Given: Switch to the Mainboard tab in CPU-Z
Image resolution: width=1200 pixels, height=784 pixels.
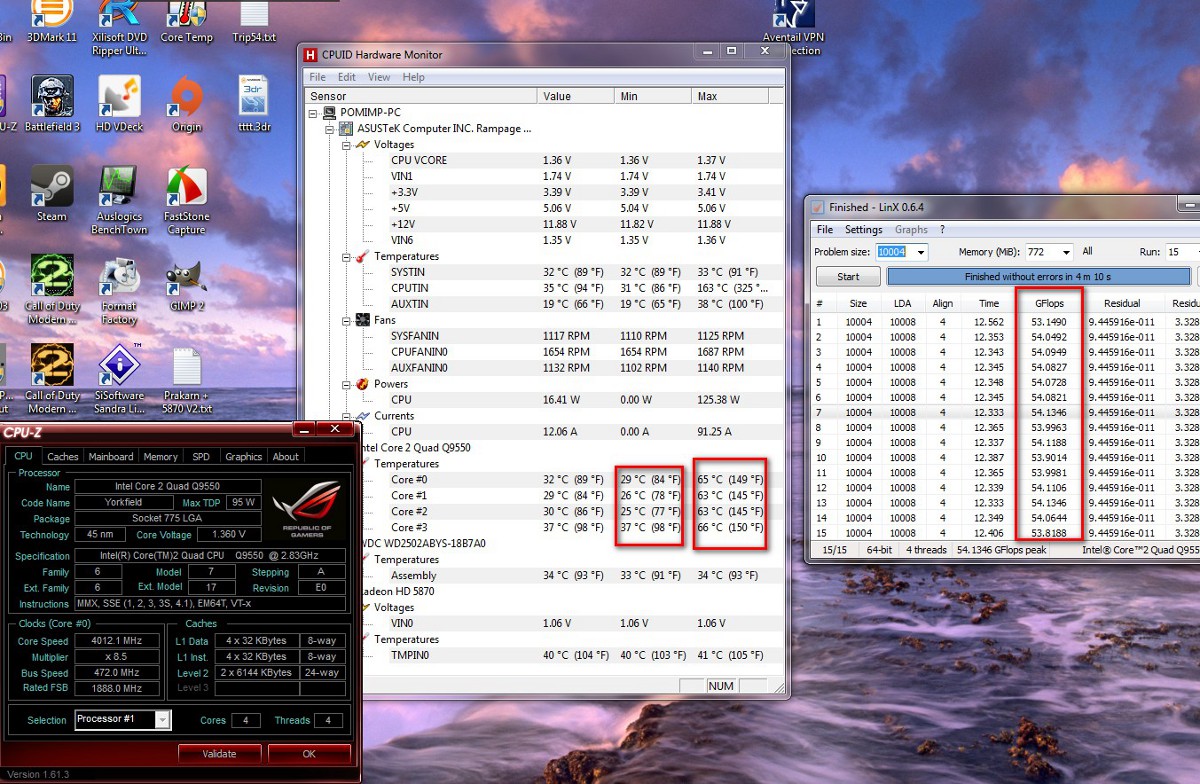Looking at the screenshot, I should (110, 457).
